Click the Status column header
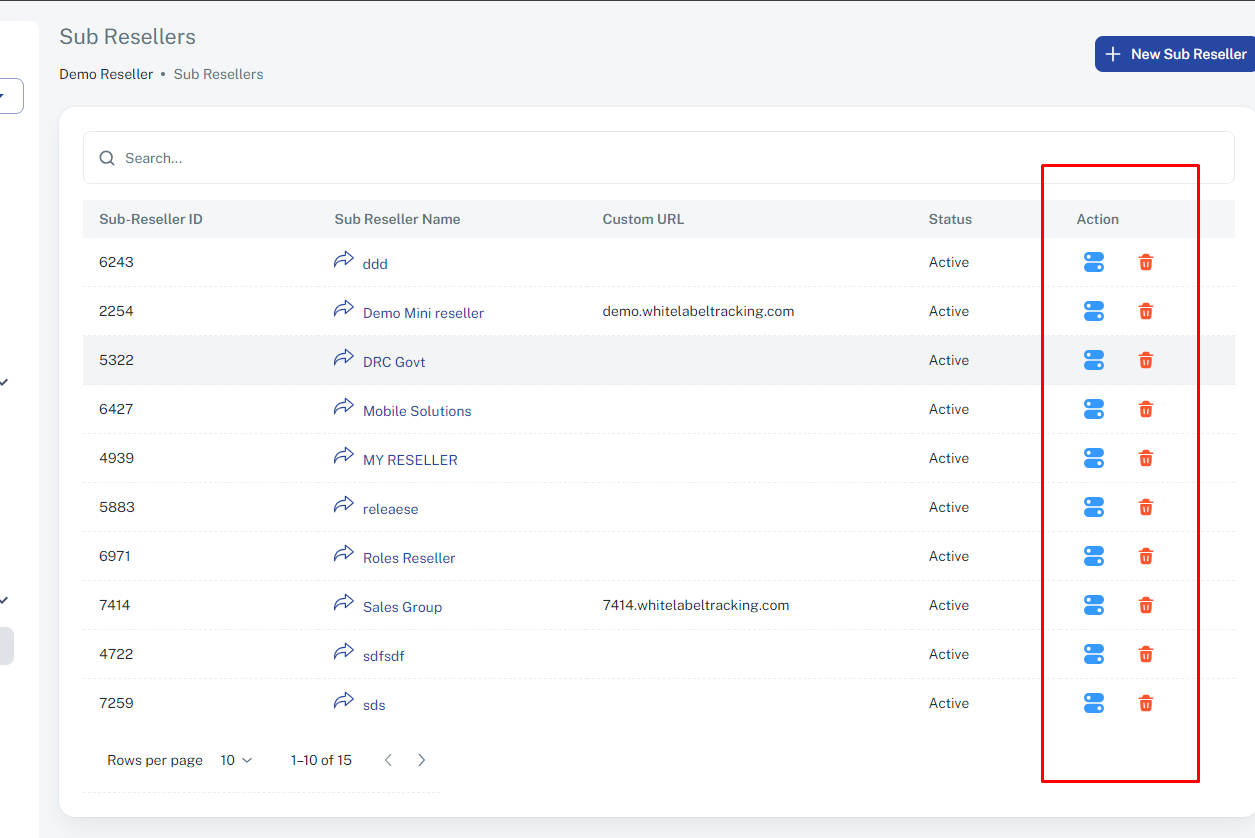This screenshot has width=1255, height=838. click(x=950, y=219)
